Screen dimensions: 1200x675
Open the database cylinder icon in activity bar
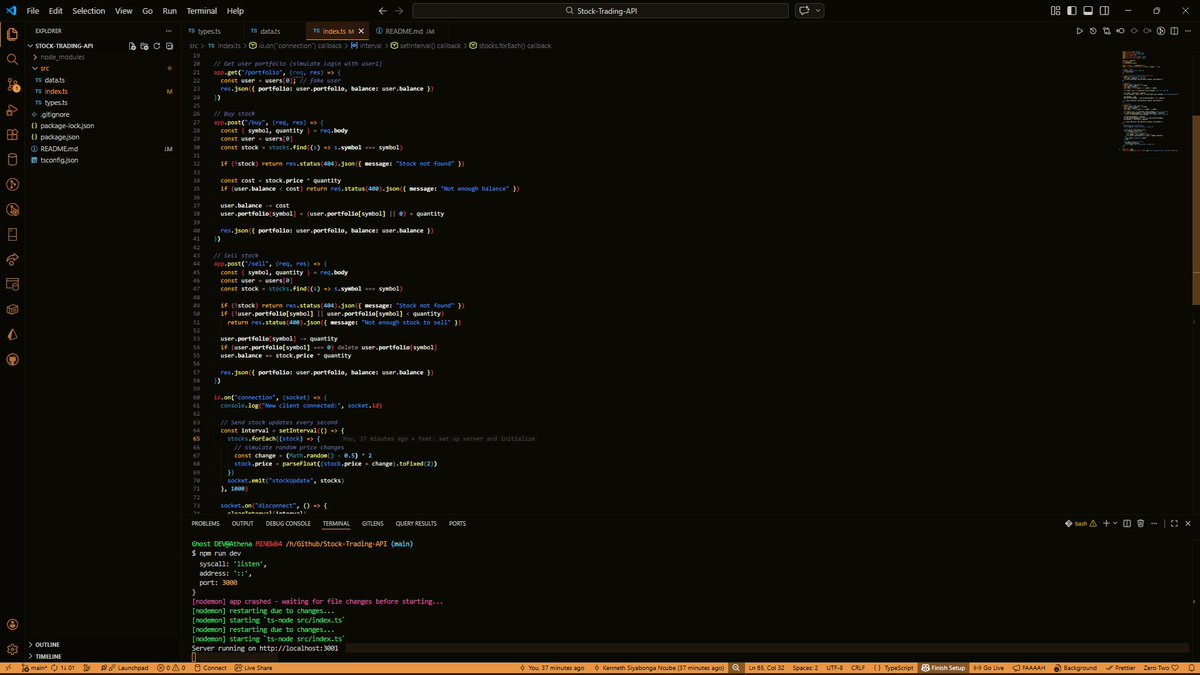[13, 159]
